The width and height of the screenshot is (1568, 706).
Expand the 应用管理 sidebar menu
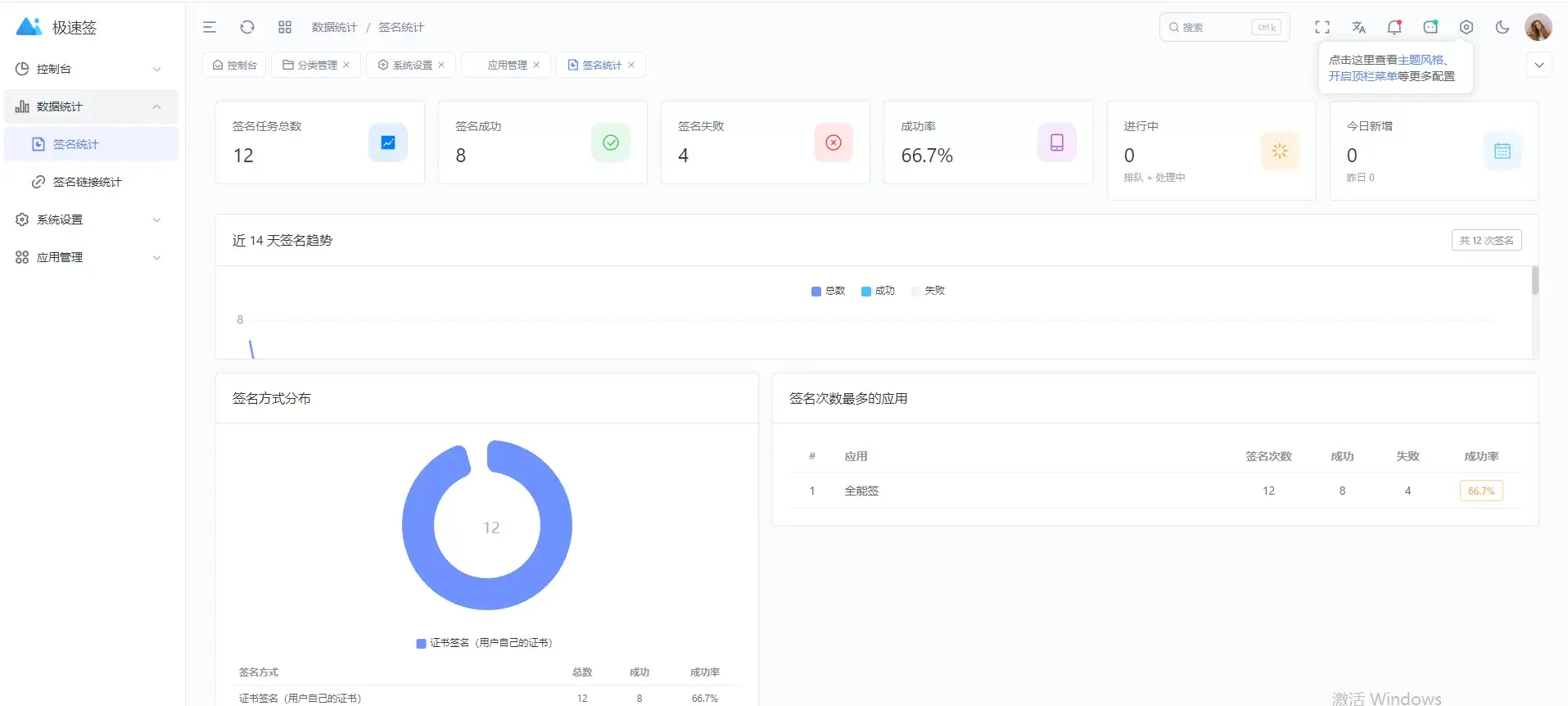point(91,257)
